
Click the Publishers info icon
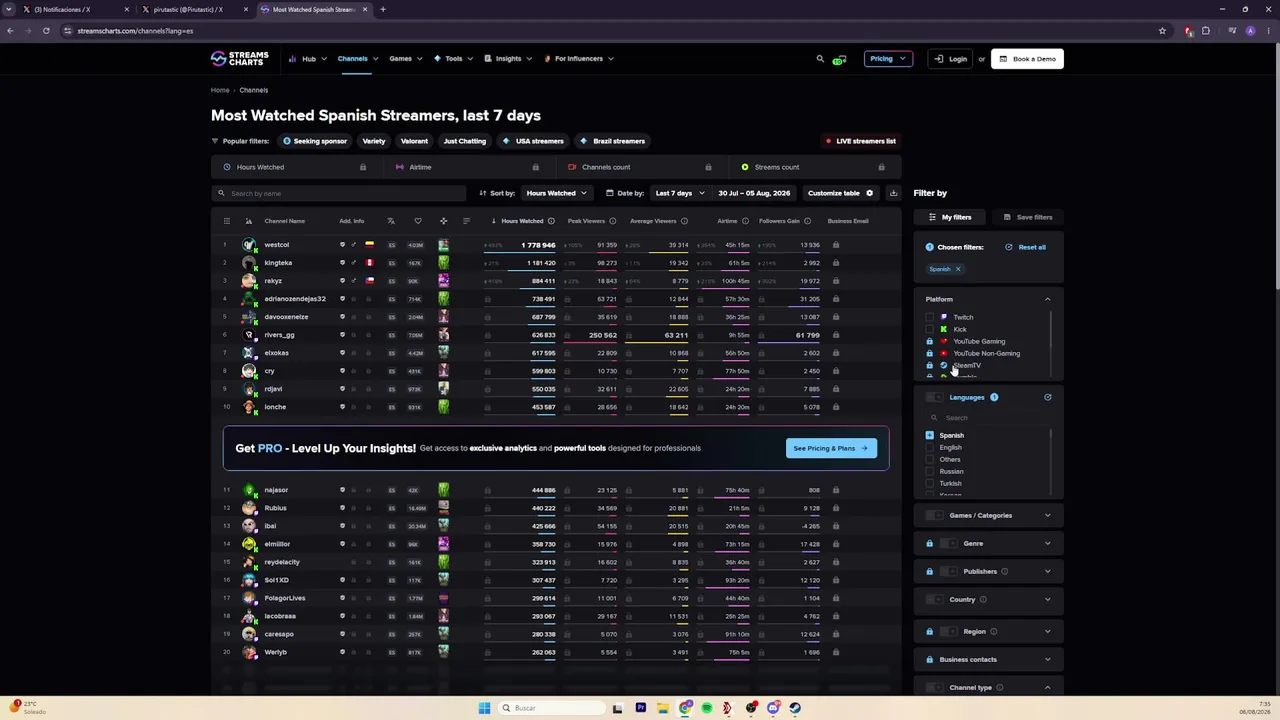pos(1004,572)
